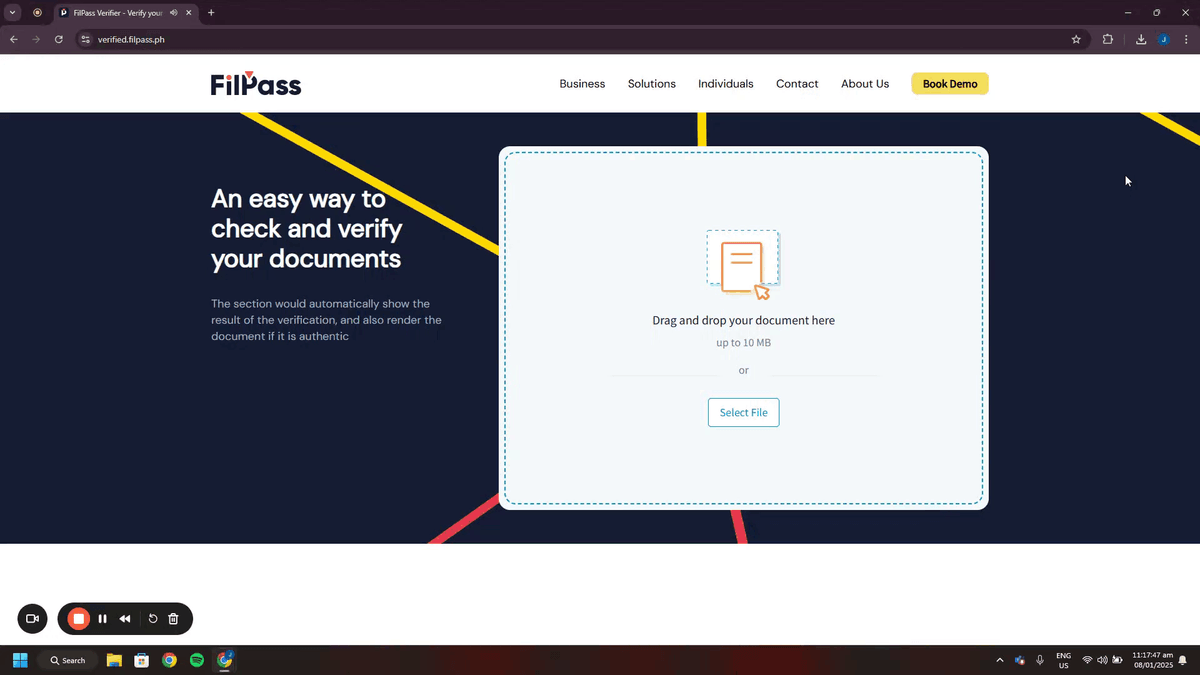The width and height of the screenshot is (1200, 675).
Task: Go forward in the browser
Action: point(36,39)
